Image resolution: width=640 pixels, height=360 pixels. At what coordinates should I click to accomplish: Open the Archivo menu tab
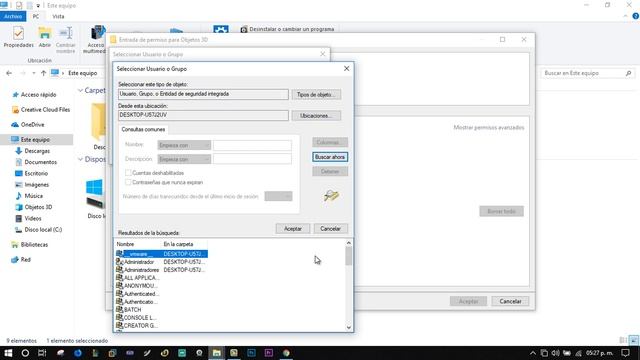coord(13,16)
